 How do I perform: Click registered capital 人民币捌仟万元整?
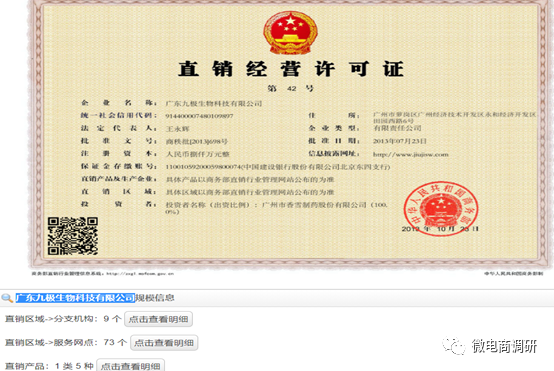click(x=198, y=154)
